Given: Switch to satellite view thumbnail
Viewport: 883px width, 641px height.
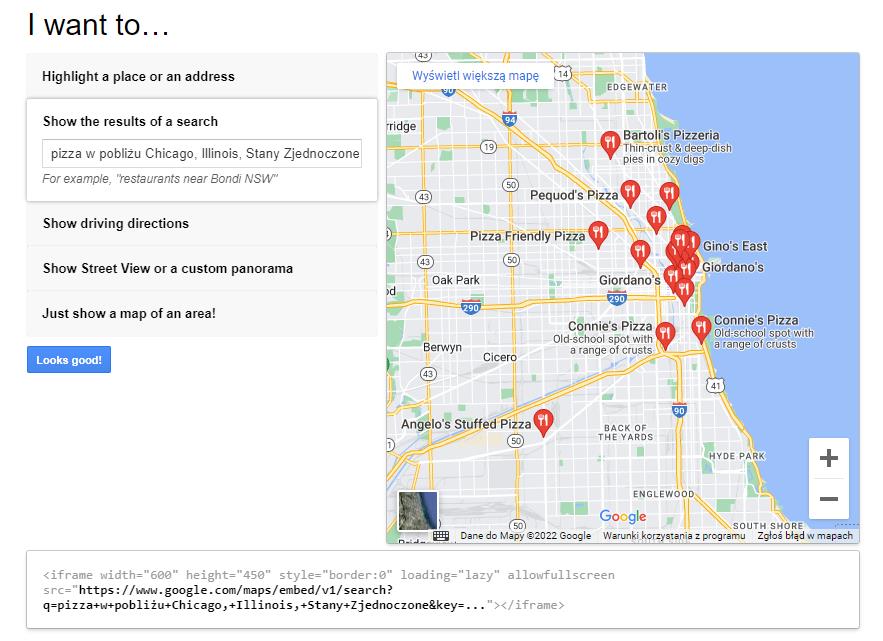Looking at the screenshot, I should click(418, 511).
